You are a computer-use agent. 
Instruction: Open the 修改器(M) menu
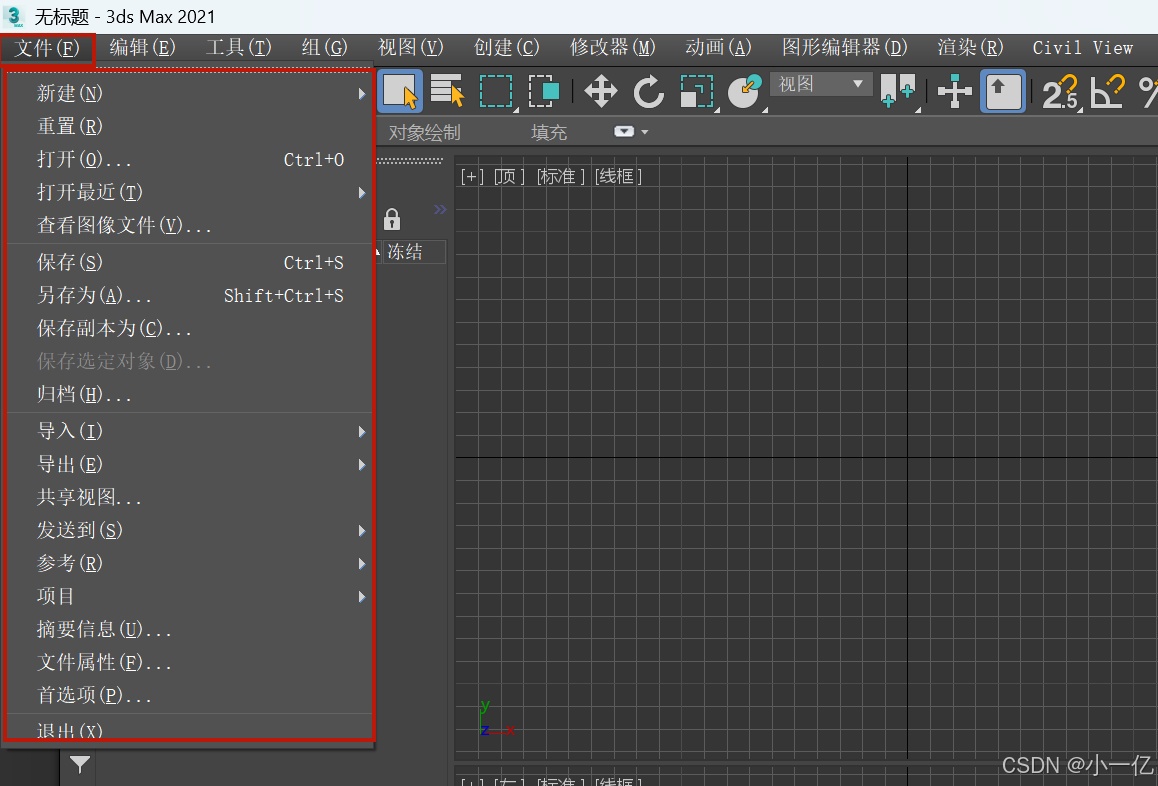click(x=612, y=48)
